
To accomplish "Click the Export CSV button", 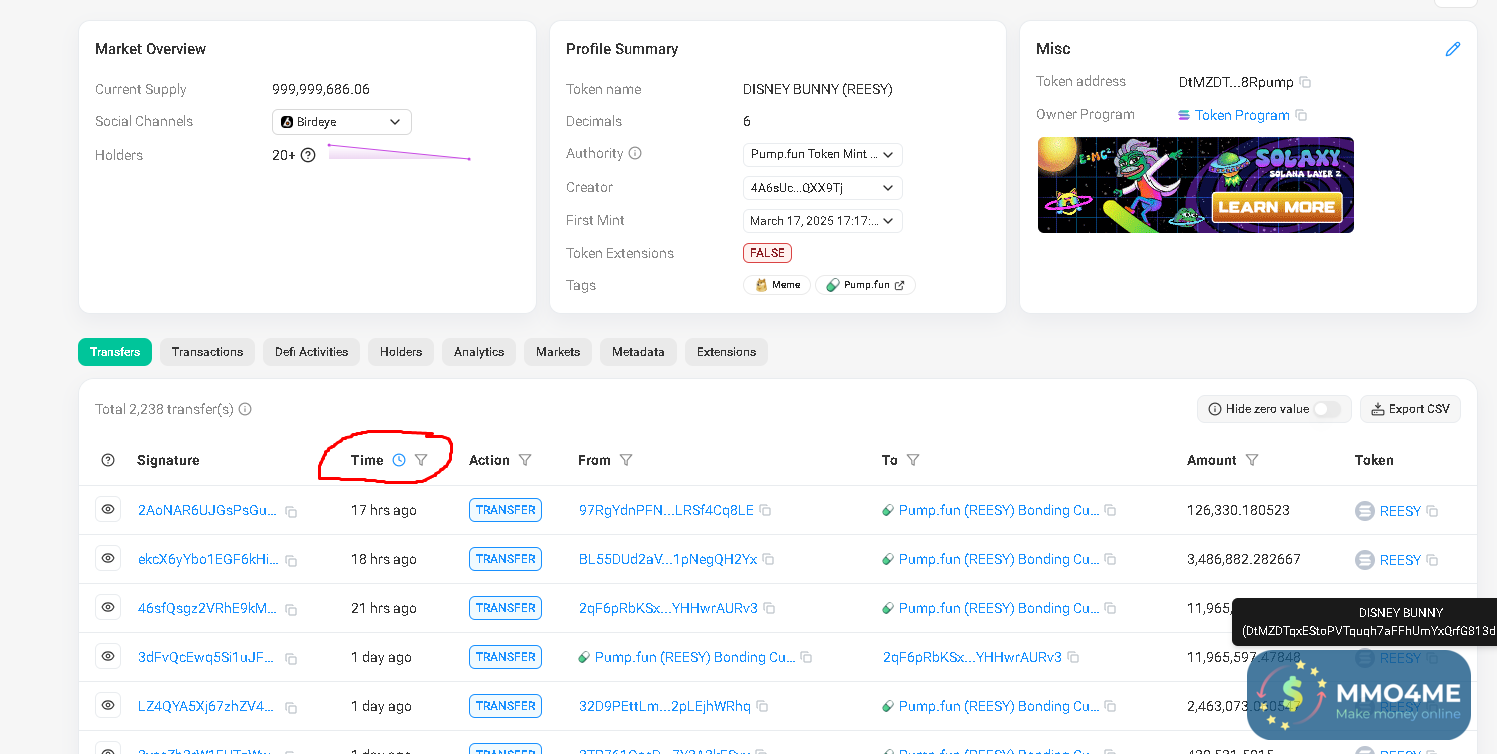I will tap(1410, 409).
